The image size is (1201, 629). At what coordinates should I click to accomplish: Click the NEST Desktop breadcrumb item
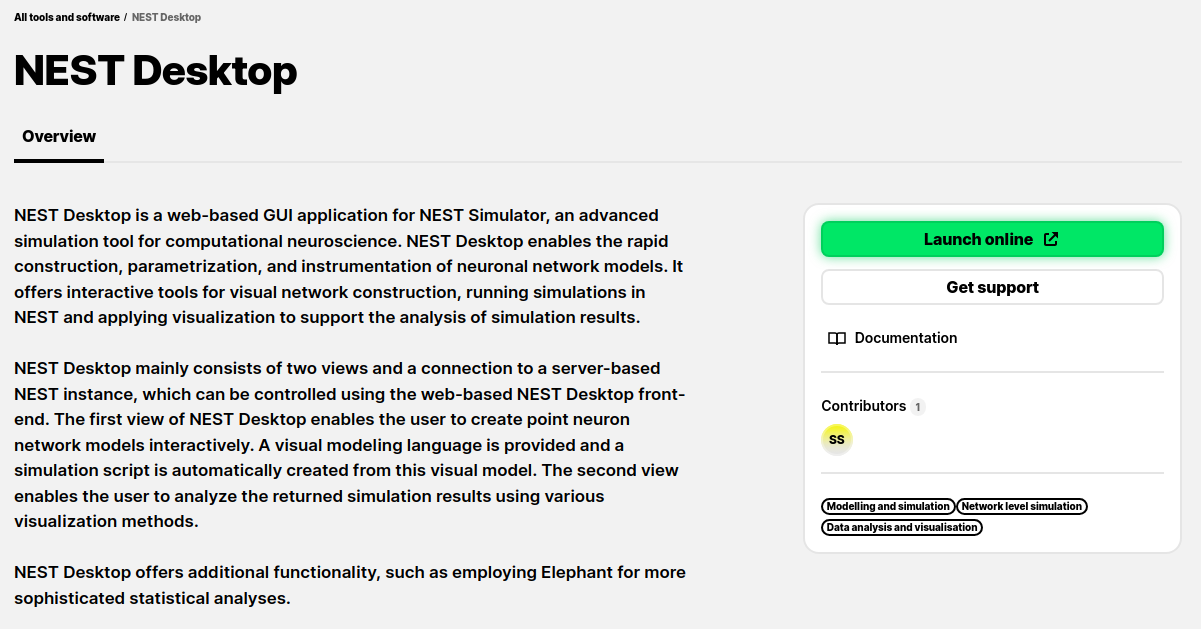166,17
